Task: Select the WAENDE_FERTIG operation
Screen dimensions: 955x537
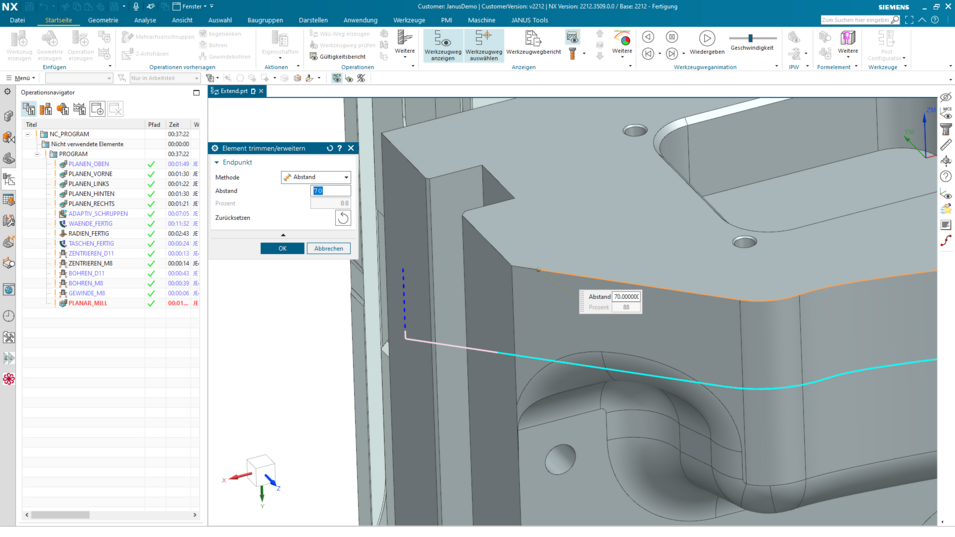Action: point(90,223)
